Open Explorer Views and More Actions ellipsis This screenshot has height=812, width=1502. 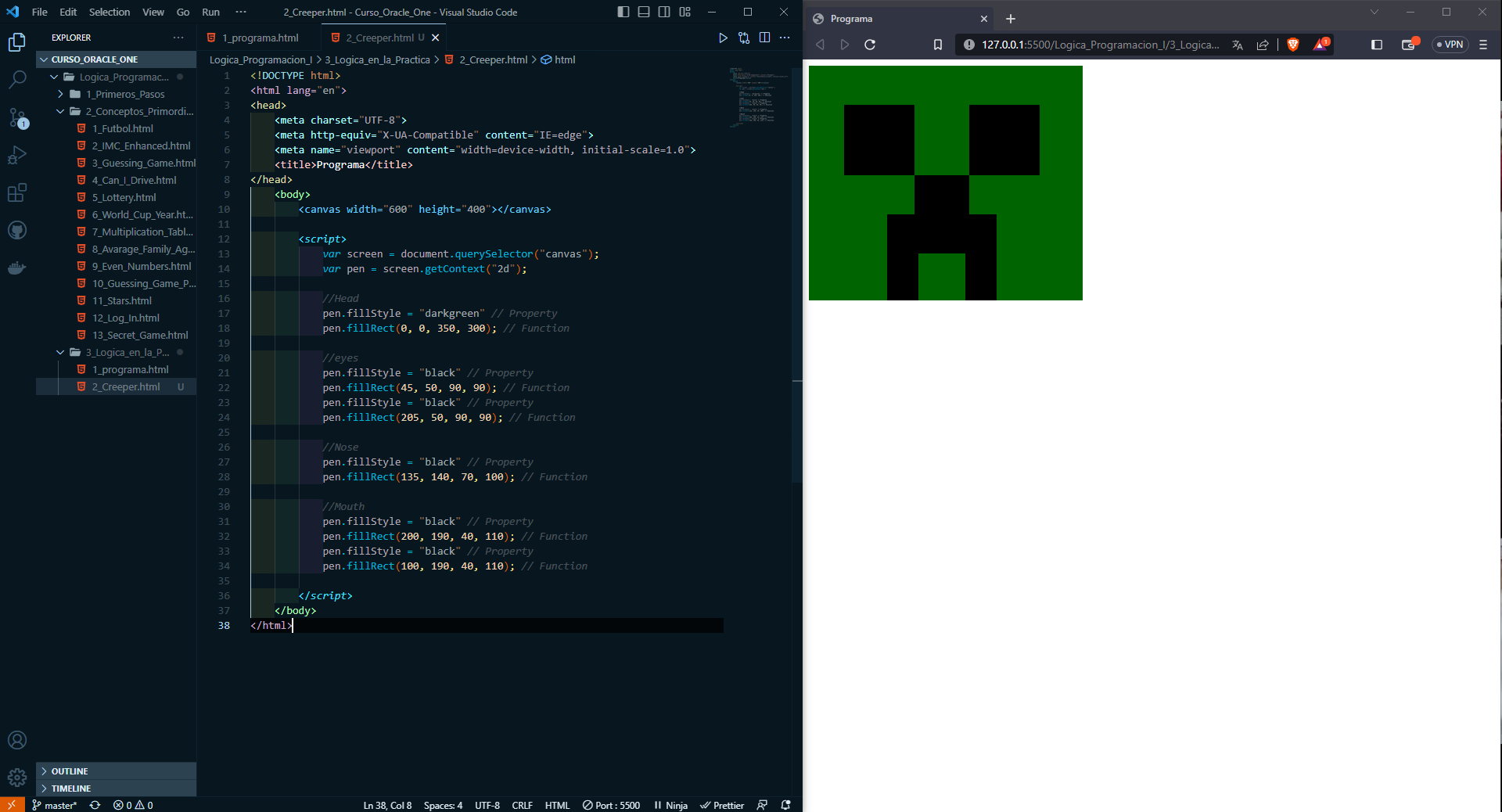pos(178,38)
